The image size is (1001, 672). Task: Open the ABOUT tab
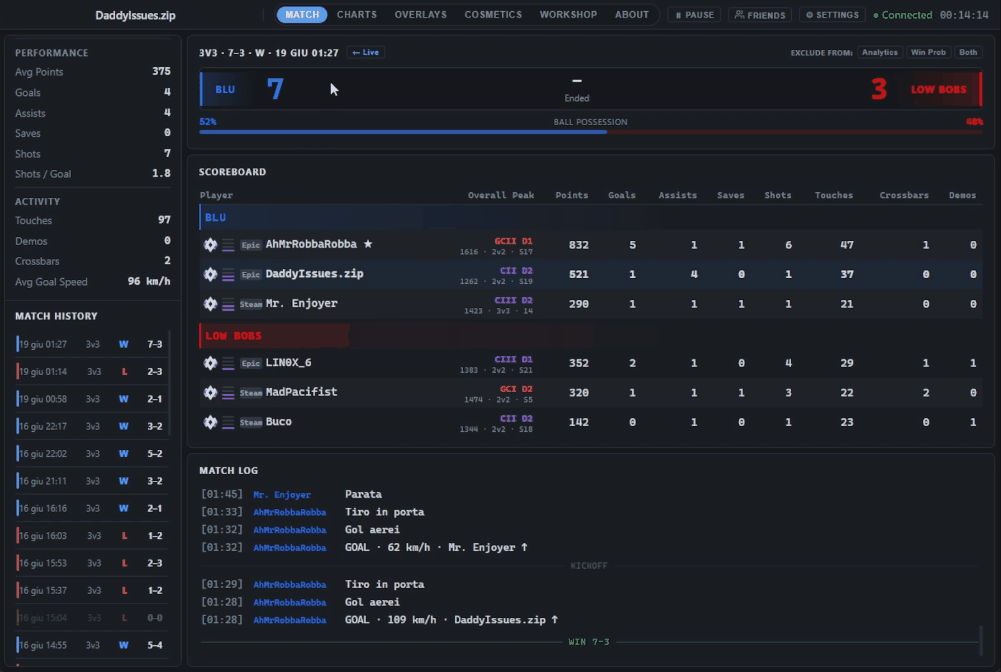631,15
